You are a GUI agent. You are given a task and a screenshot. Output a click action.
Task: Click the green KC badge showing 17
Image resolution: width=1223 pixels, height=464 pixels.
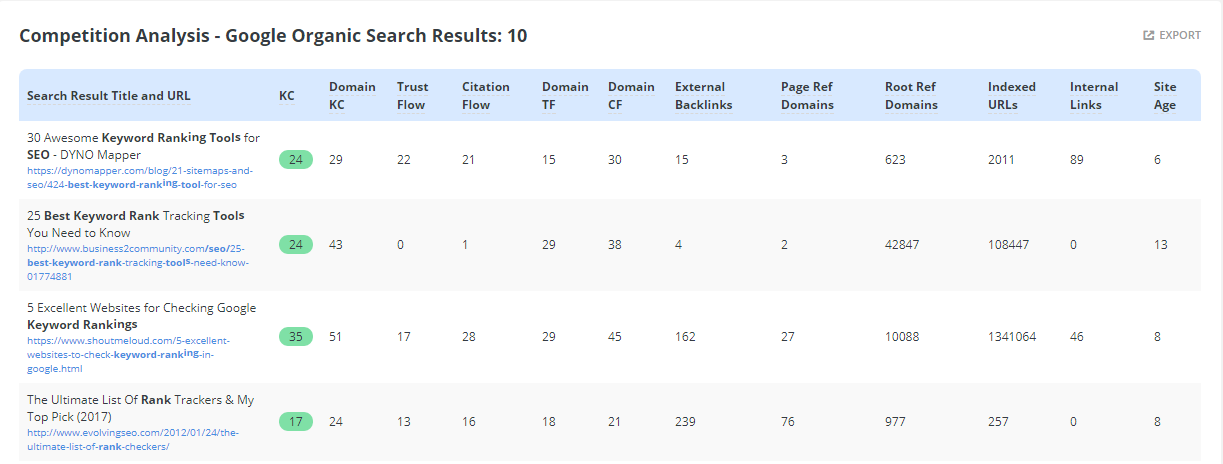tap(295, 422)
